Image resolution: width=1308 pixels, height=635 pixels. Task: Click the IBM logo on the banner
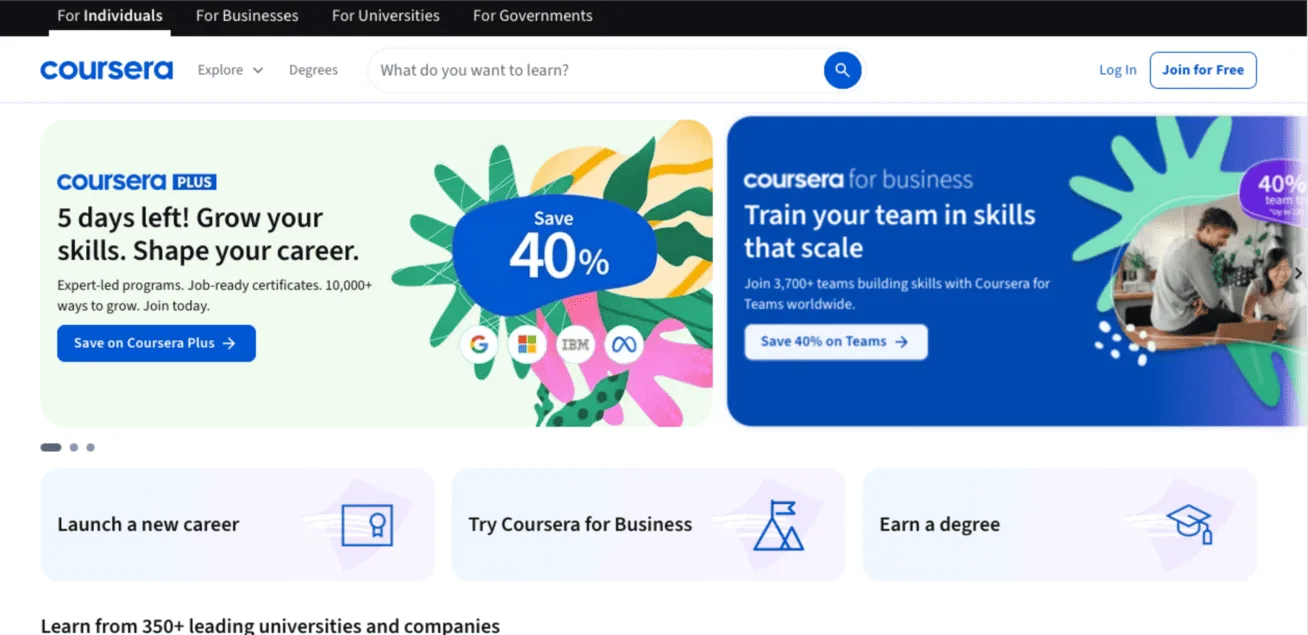[x=575, y=345]
